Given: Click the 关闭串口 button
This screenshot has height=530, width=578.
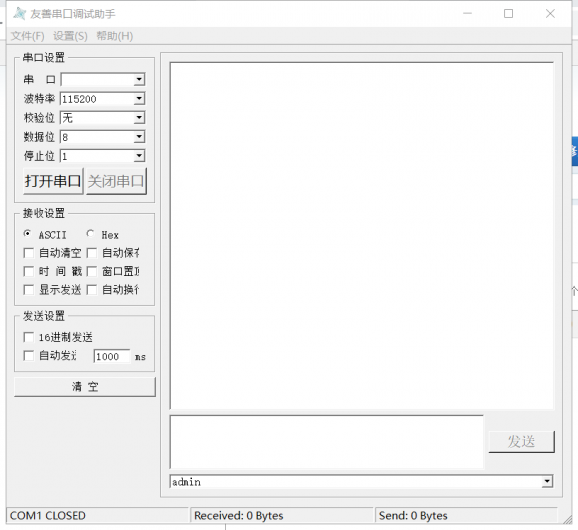Looking at the screenshot, I should point(116,181).
